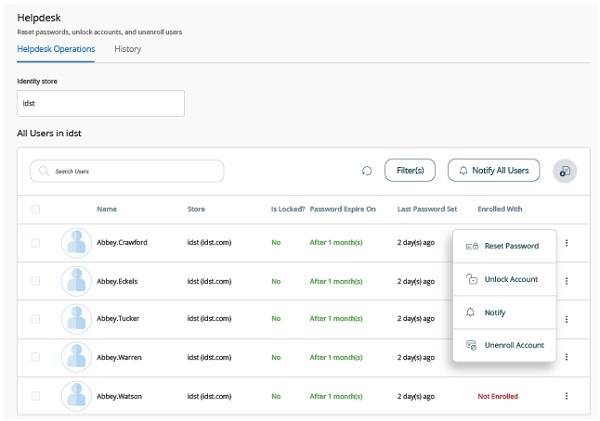Open the Identity store dropdown
Screen dimensions: 600x421
(x=100, y=103)
